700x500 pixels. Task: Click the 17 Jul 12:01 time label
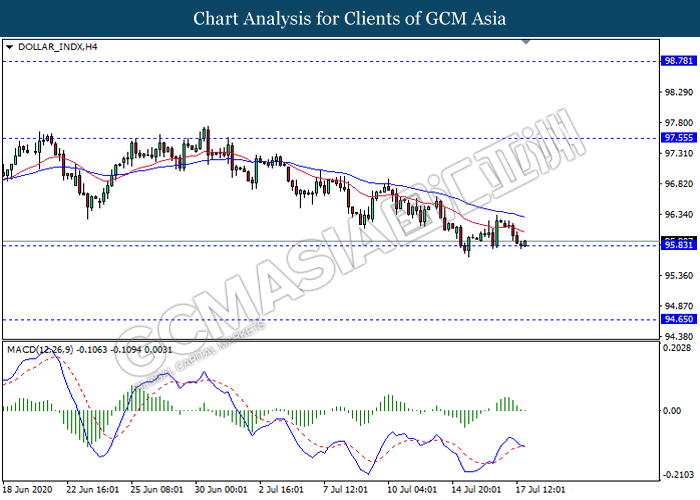click(x=542, y=491)
